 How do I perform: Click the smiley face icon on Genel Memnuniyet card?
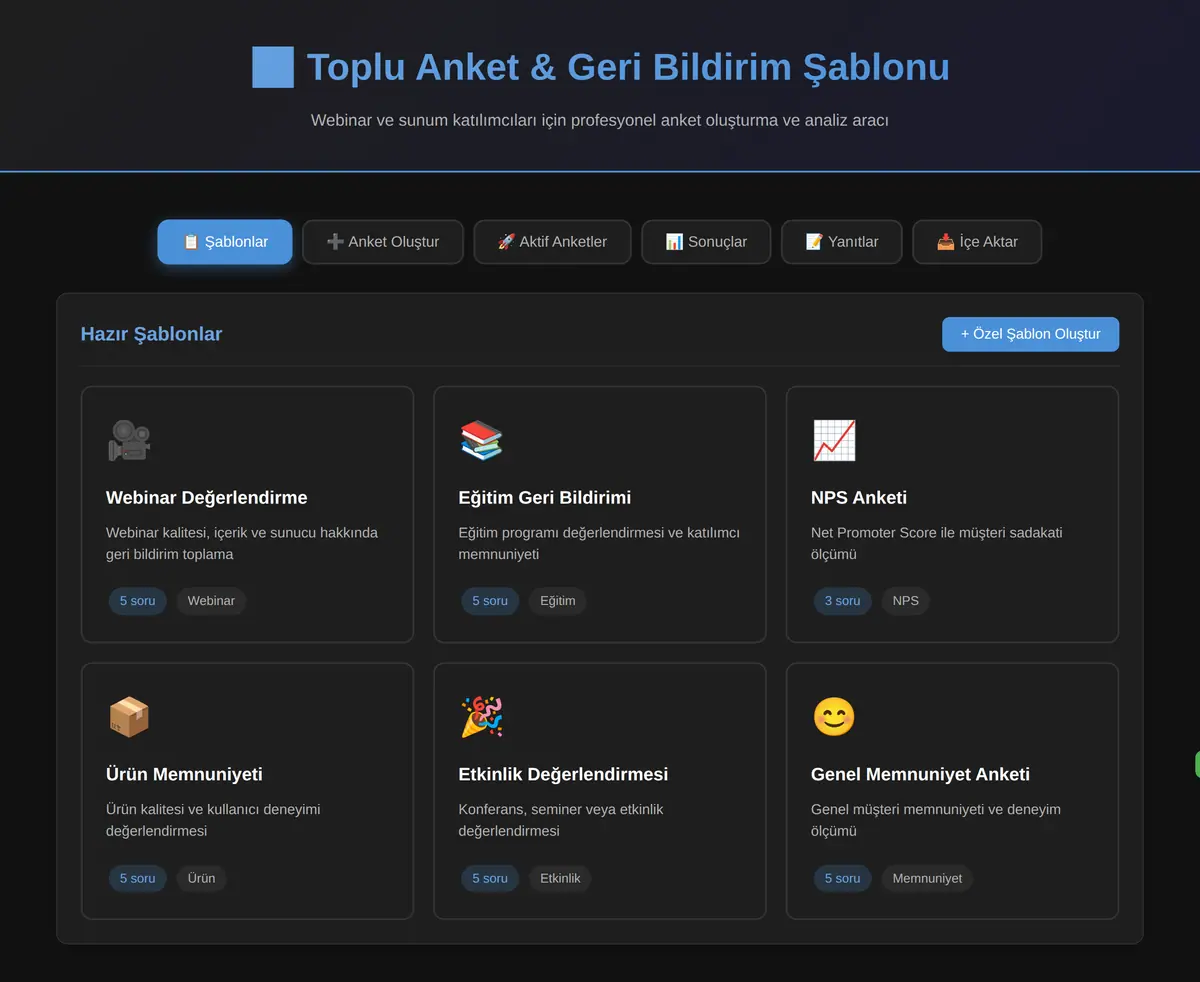(834, 717)
